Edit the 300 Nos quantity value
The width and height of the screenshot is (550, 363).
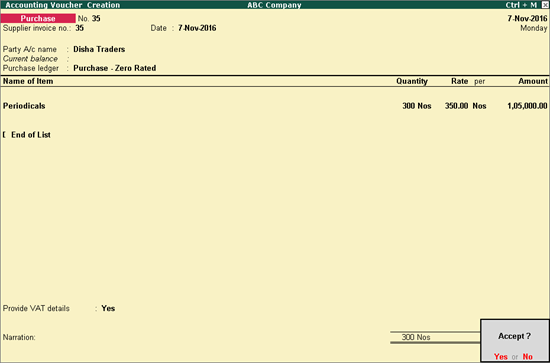point(417,106)
